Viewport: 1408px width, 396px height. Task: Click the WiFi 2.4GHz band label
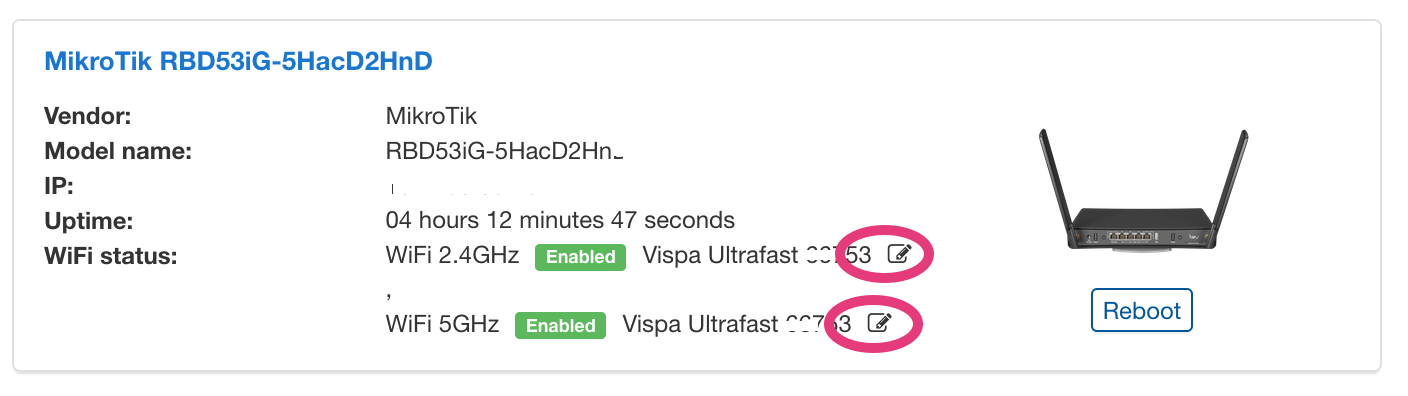coord(452,255)
